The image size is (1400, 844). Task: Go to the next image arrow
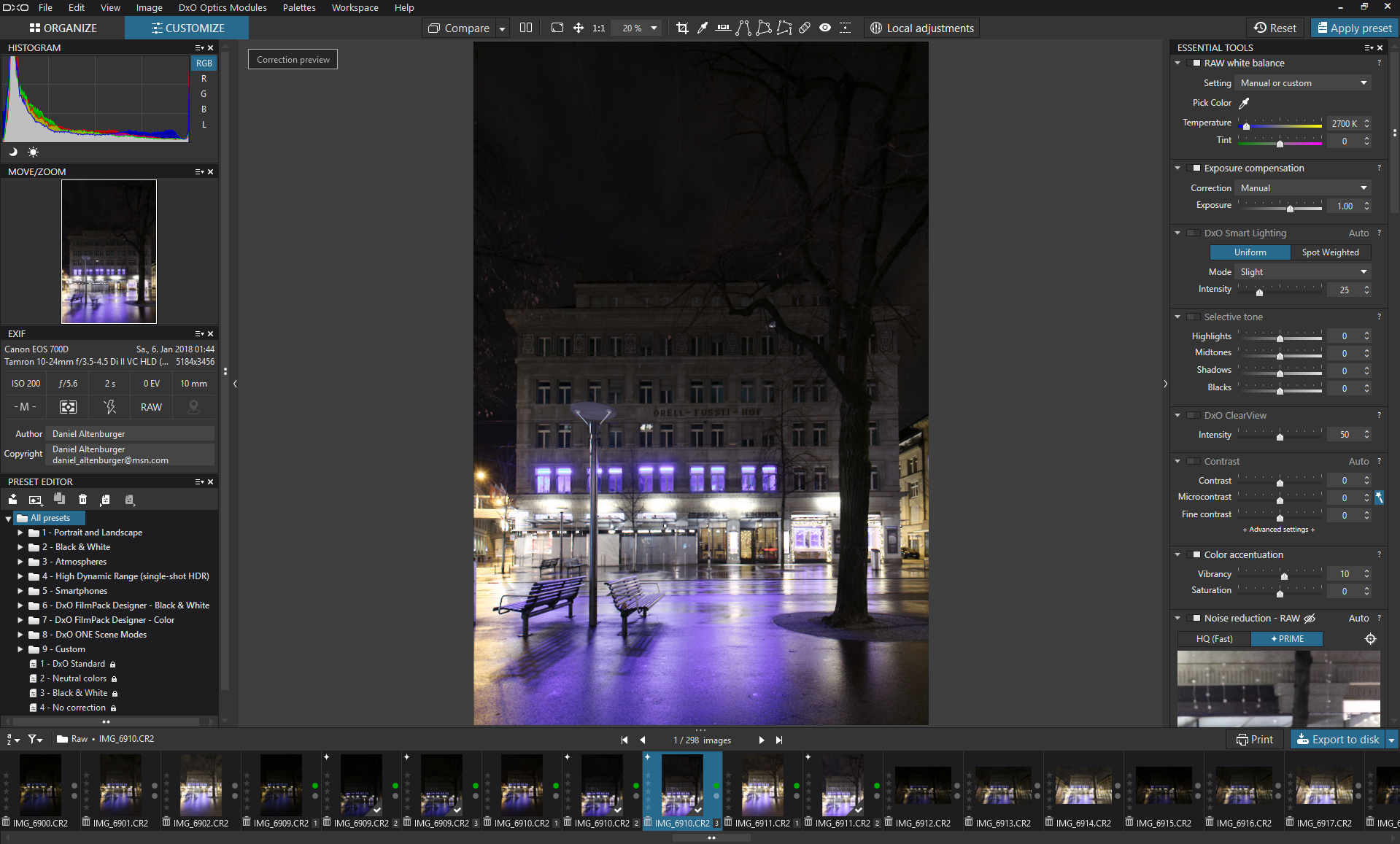[x=761, y=740]
